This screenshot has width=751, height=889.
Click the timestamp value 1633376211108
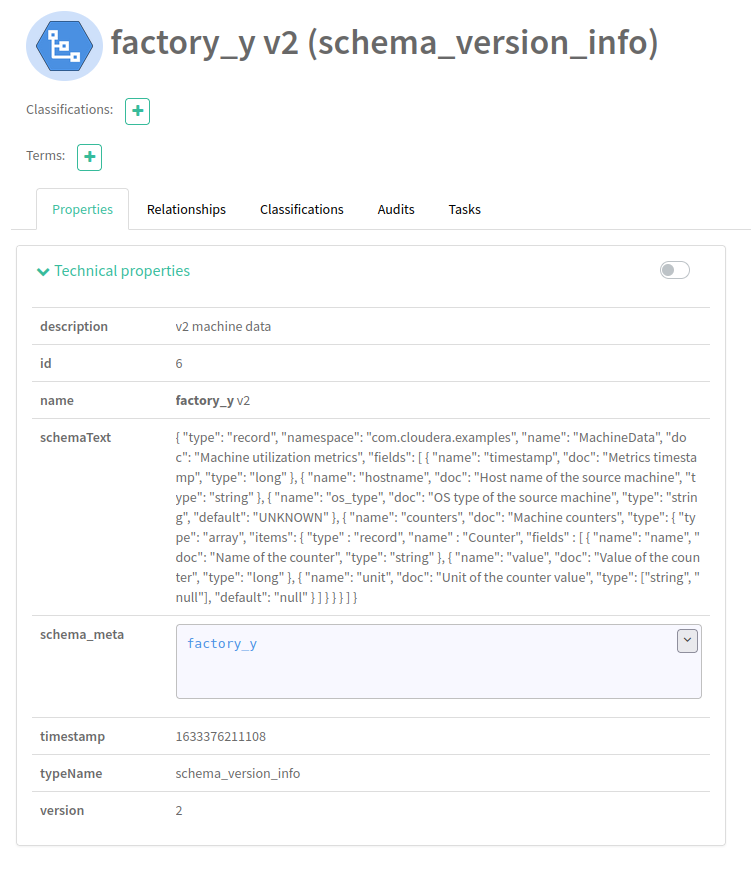[222, 736]
